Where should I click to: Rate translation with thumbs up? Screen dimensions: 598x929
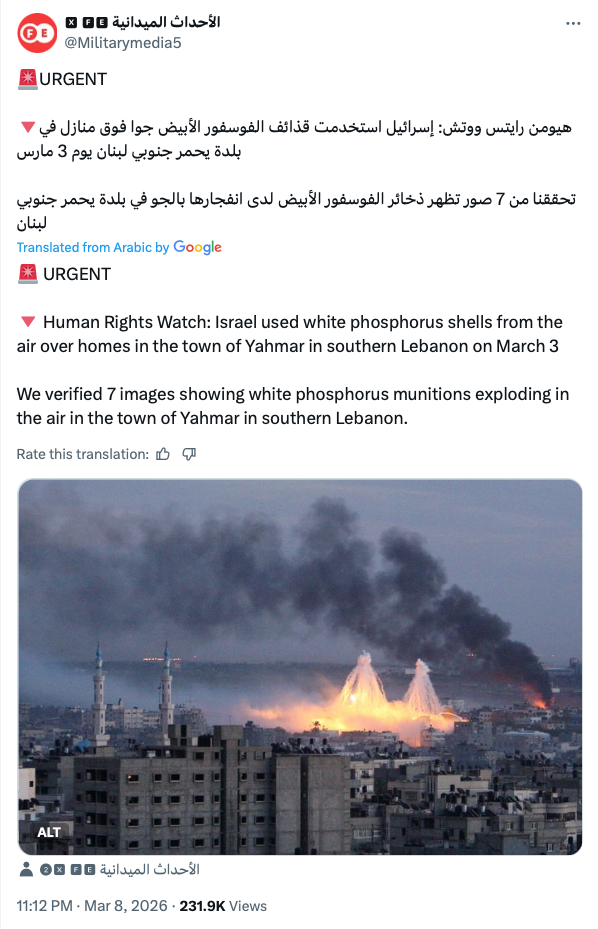163,454
